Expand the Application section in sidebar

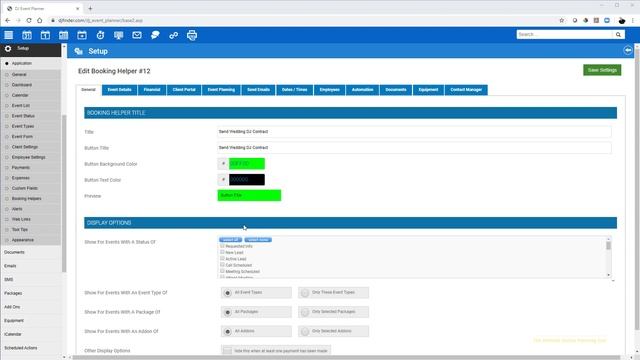22,63
